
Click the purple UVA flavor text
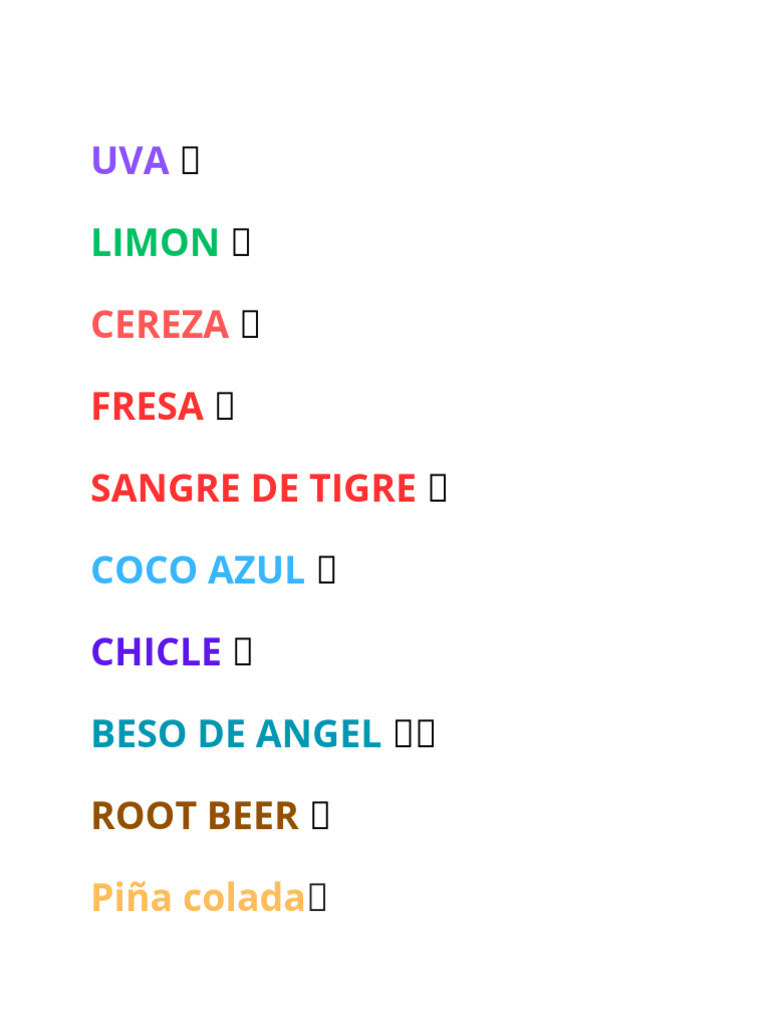click(x=130, y=161)
